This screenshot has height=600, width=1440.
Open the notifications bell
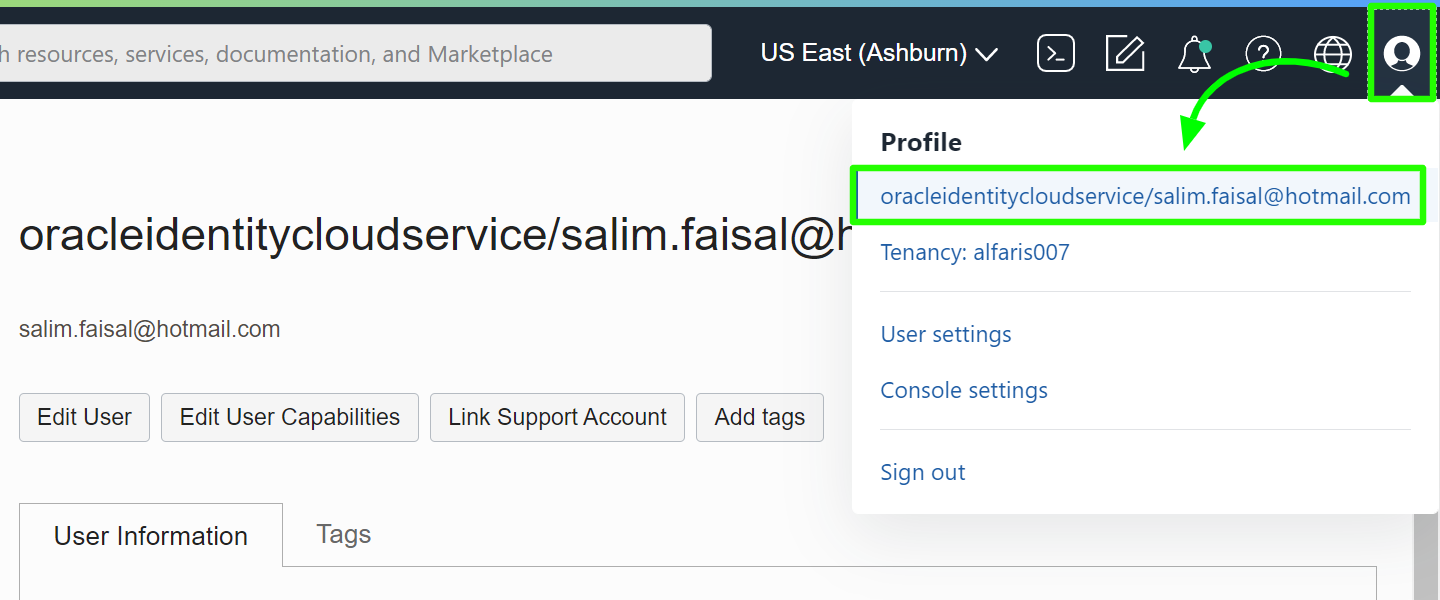tap(1194, 54)
